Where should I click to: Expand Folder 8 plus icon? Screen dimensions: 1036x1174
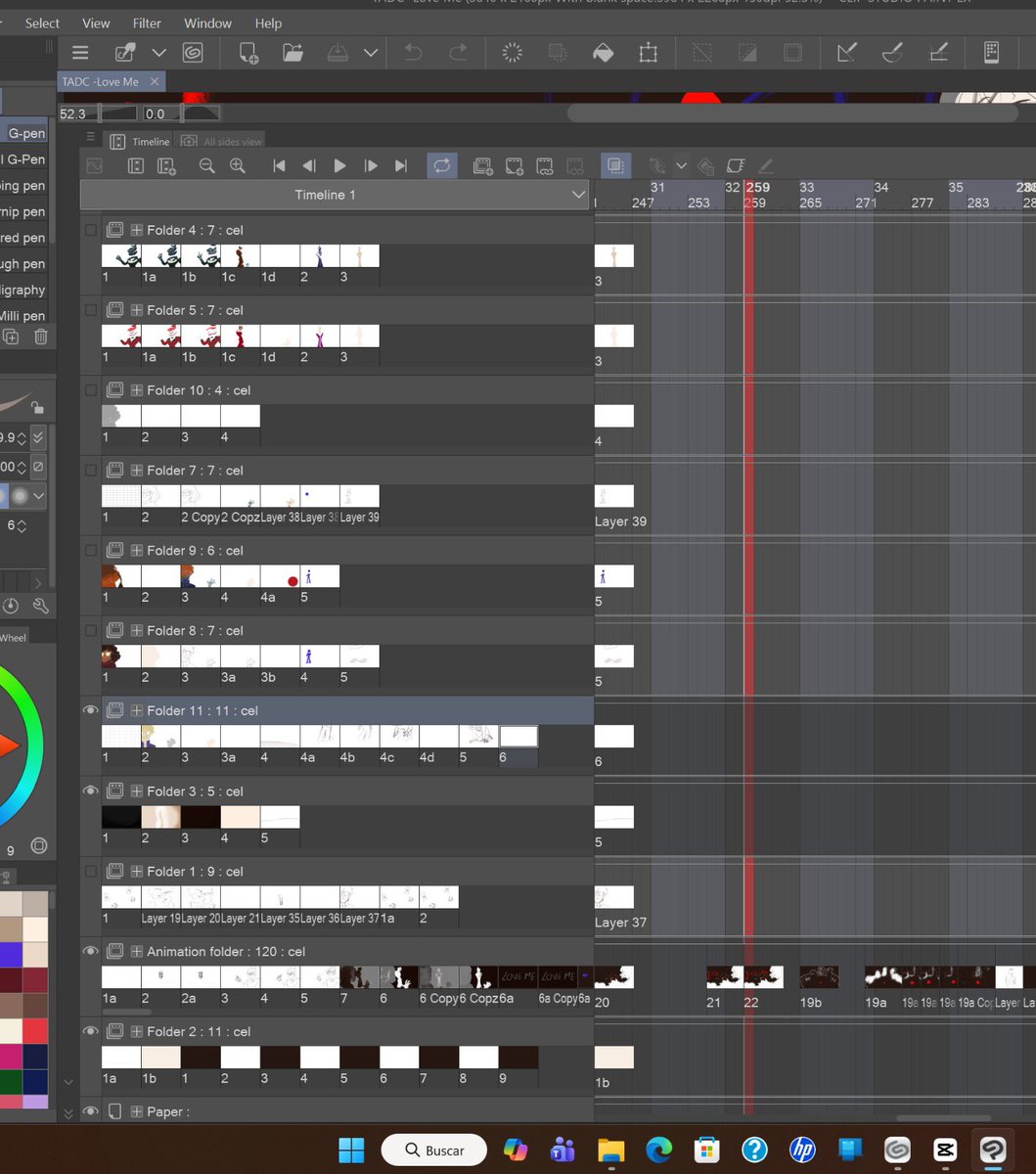coord(137,631)
